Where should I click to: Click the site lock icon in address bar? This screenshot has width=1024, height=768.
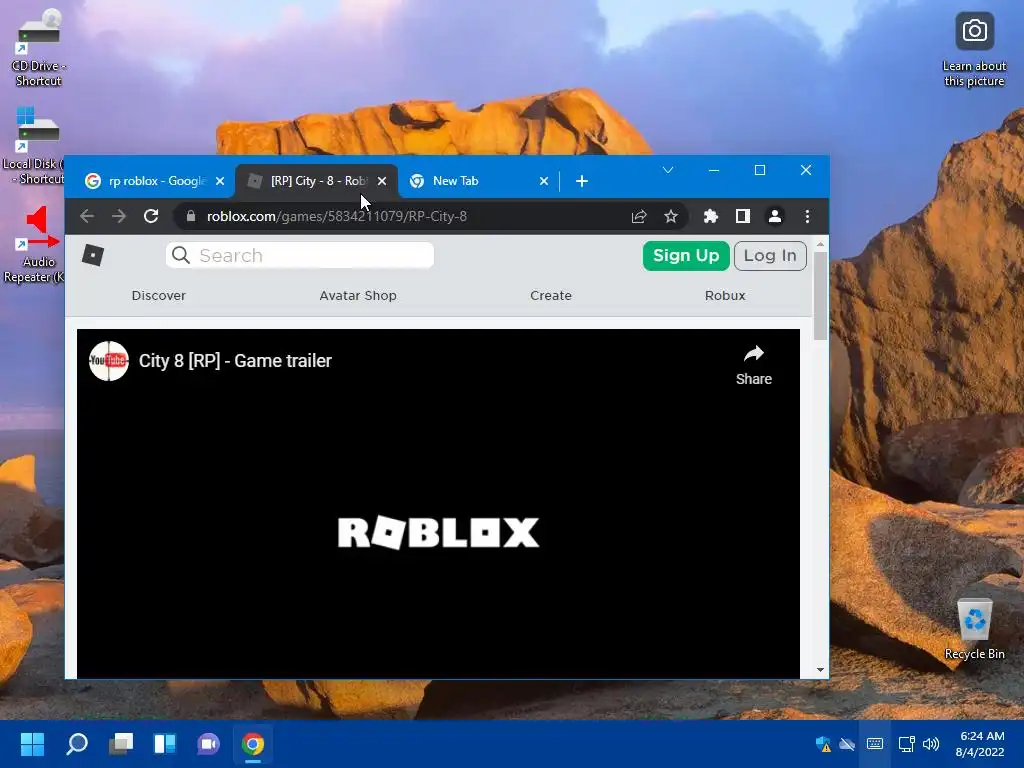coord(191,216)
